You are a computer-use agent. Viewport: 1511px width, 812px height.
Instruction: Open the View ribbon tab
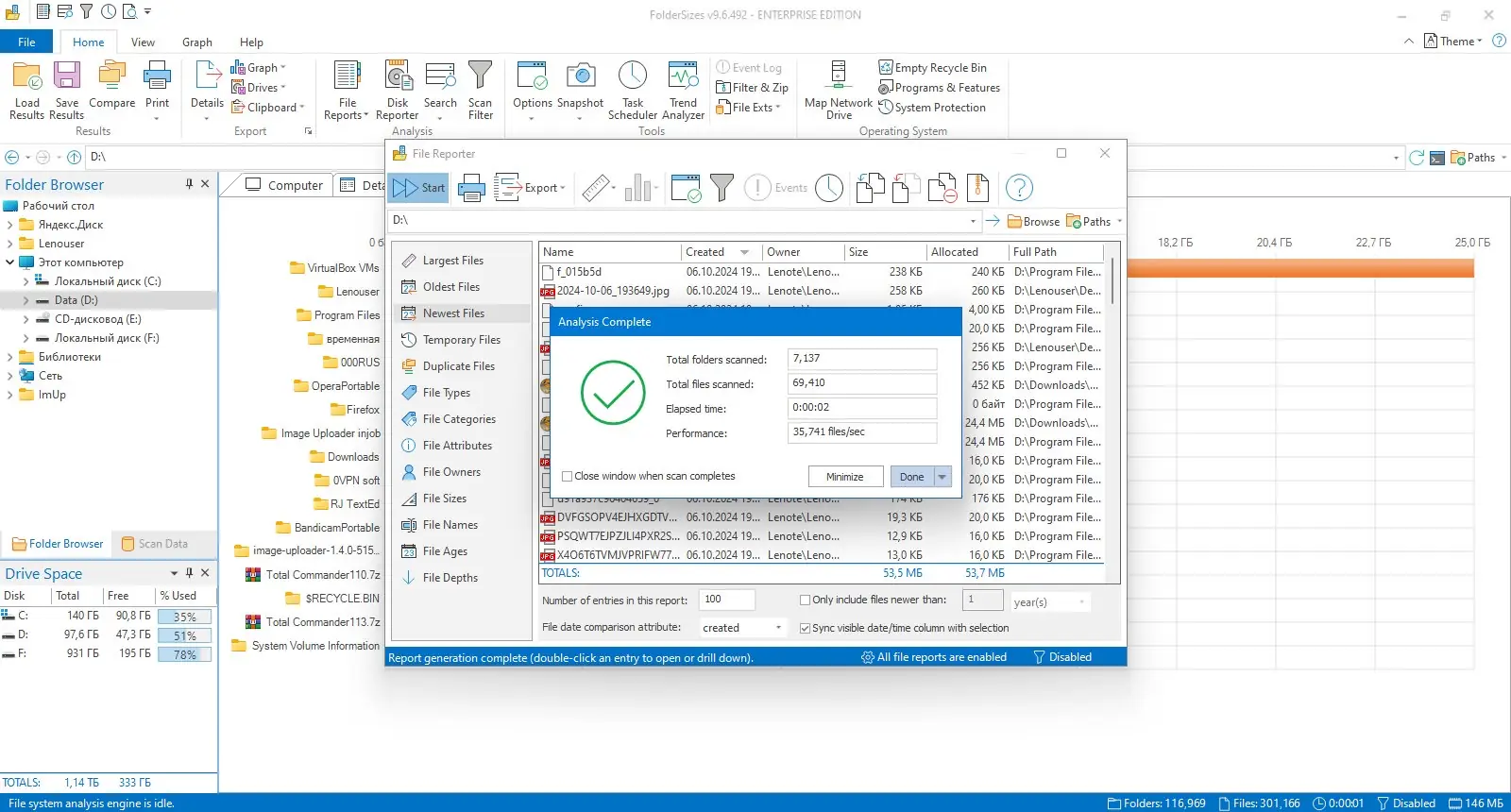pyautogui.click(x=143, y=42)
